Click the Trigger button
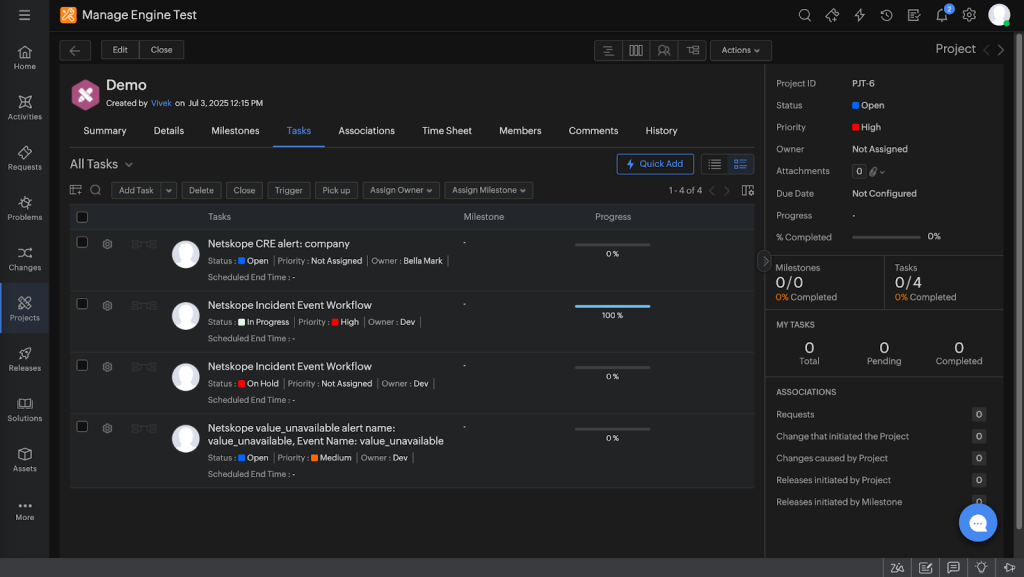1024x577 pixels. (x=288, y=190)
